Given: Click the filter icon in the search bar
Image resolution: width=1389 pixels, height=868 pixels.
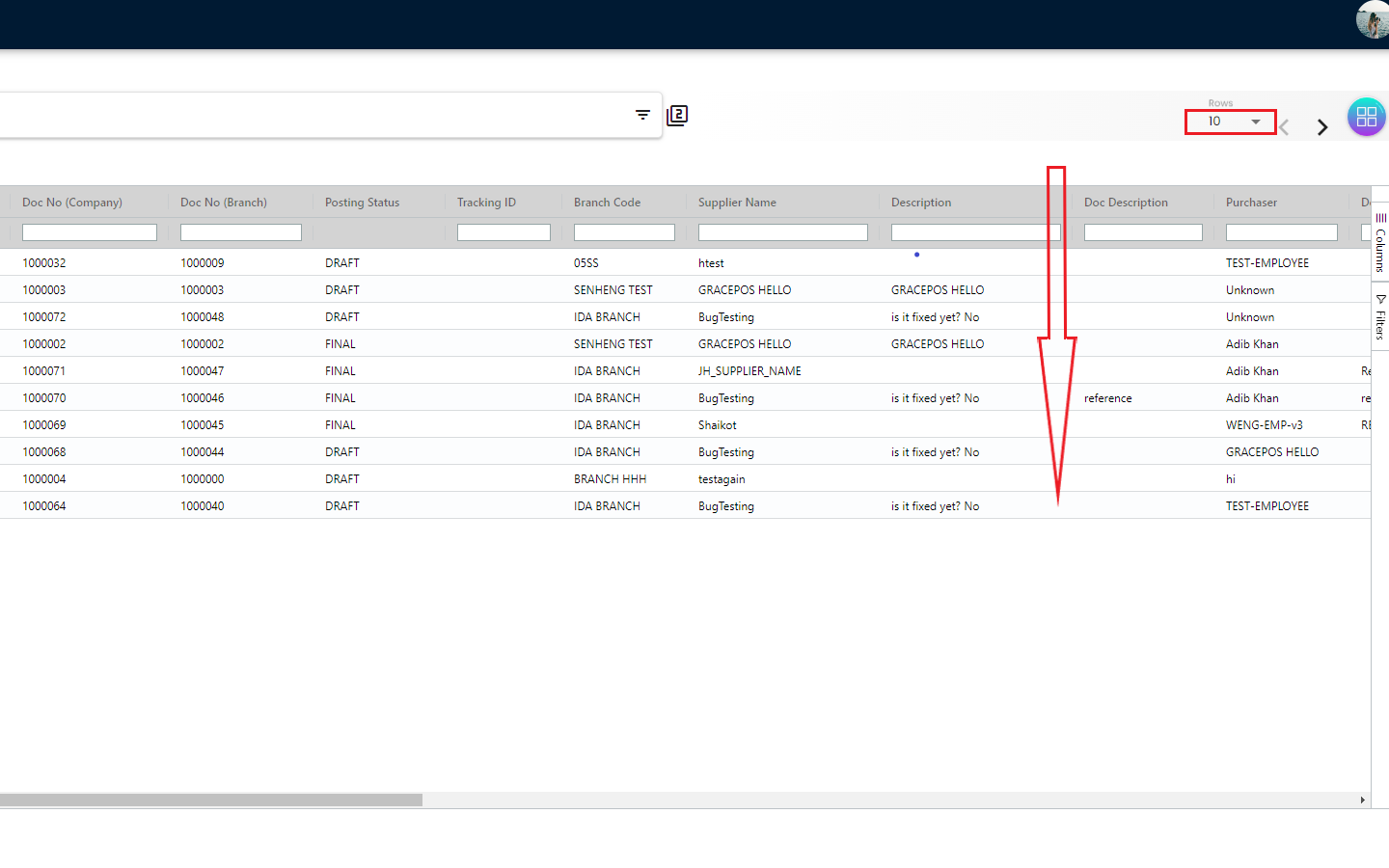Looking at the screenshot, I should [642, 115].
